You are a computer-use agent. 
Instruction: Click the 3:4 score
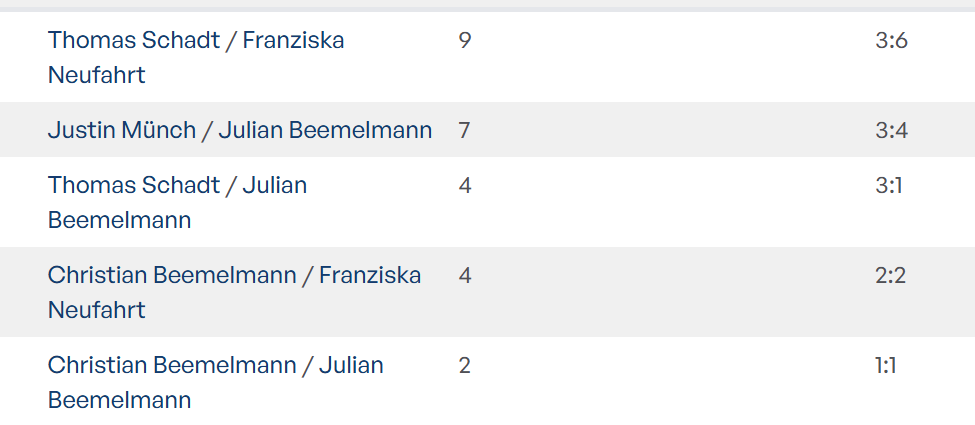tap(890, 130)
